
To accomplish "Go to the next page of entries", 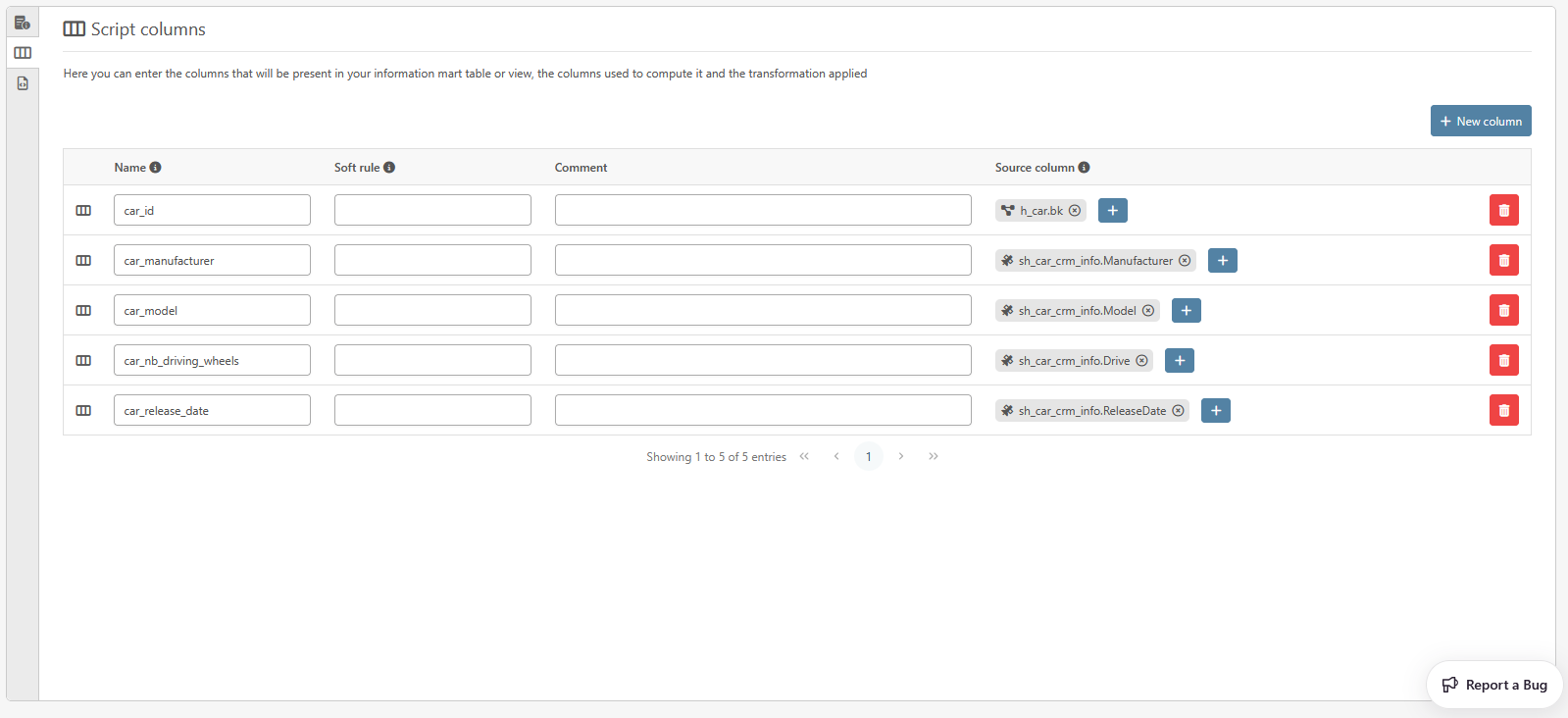I will [901, 456].
